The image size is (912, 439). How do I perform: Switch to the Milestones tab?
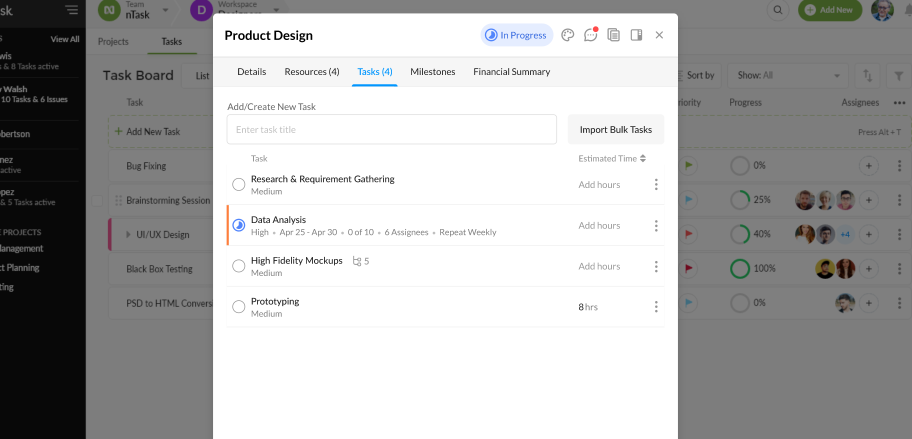(432, 72)
